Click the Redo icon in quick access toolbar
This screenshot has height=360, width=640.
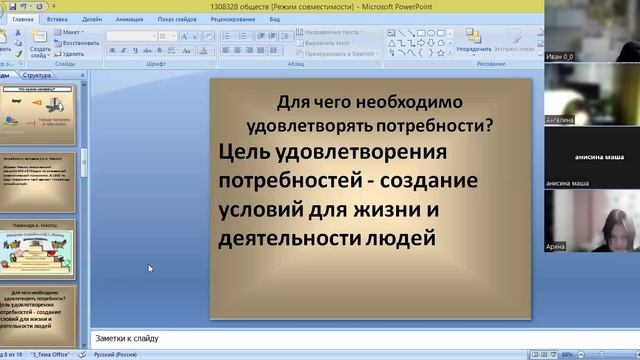click(39, 6)
